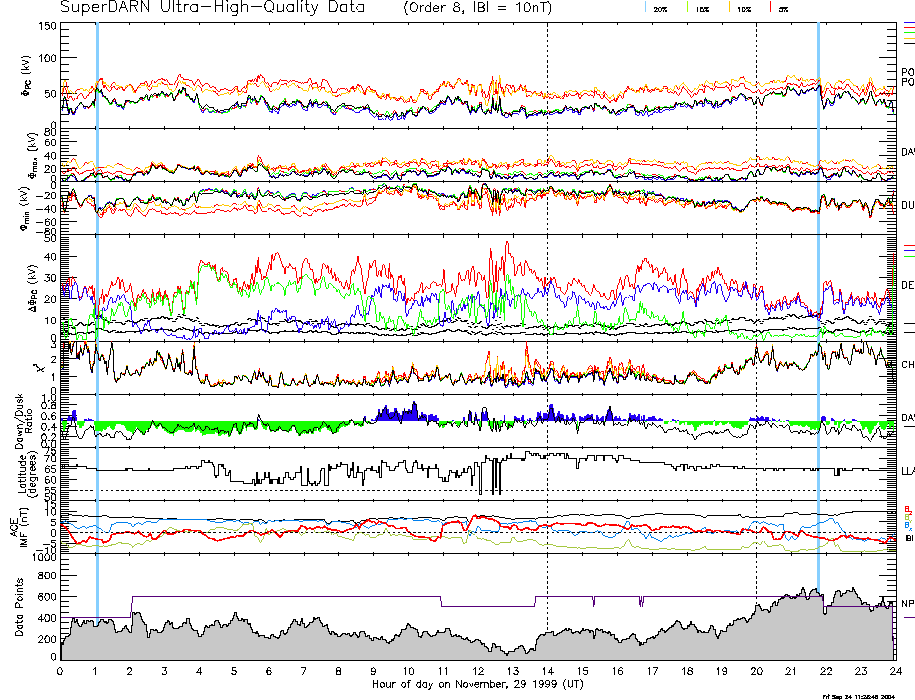Select the dashed vertical line at hour 20
The height and width of the screenshot is (700, 915).
[x=756, y=300]
